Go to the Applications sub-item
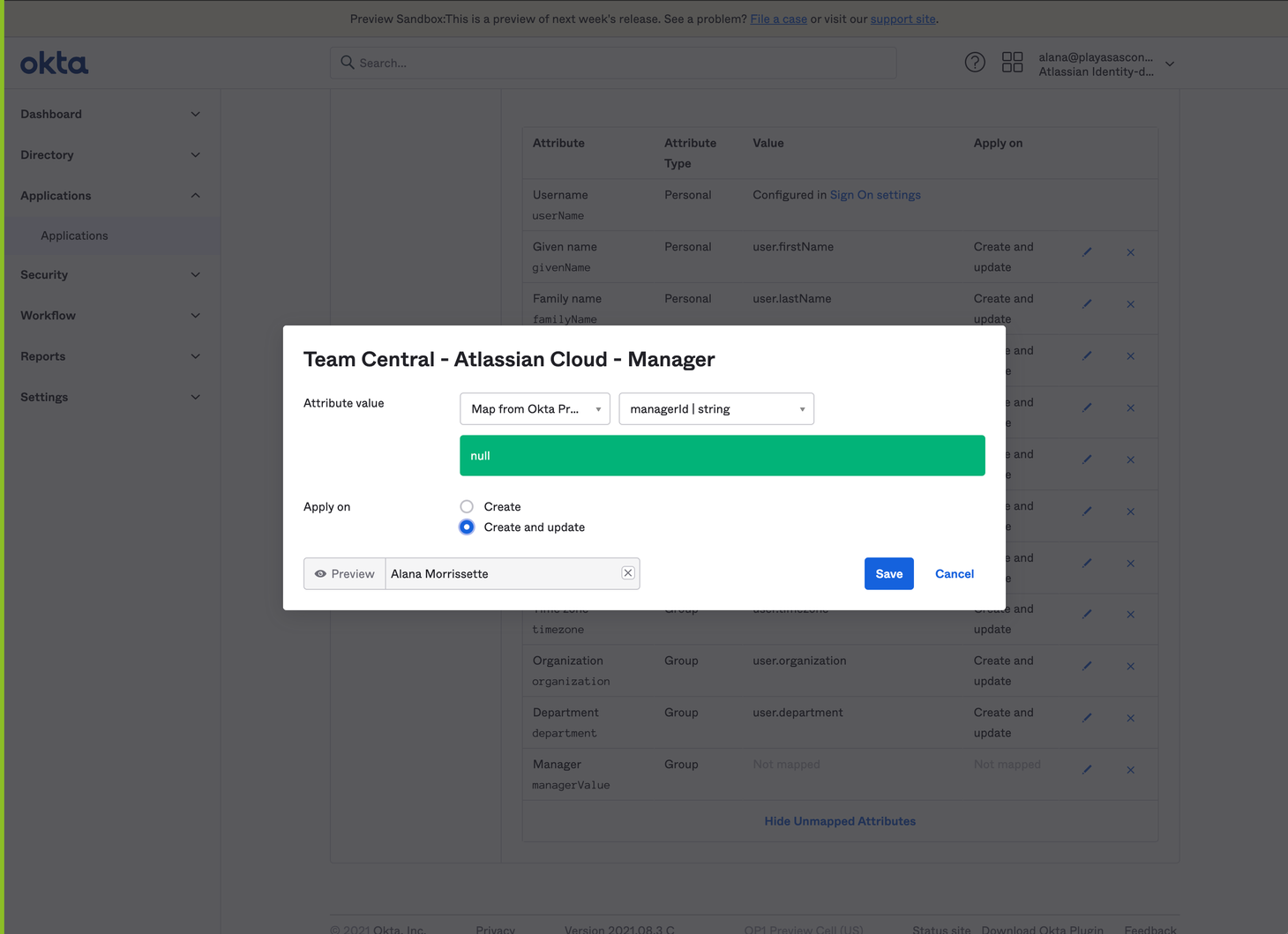The width and height of the screenshot is (1288, 934). click(74, 235)
